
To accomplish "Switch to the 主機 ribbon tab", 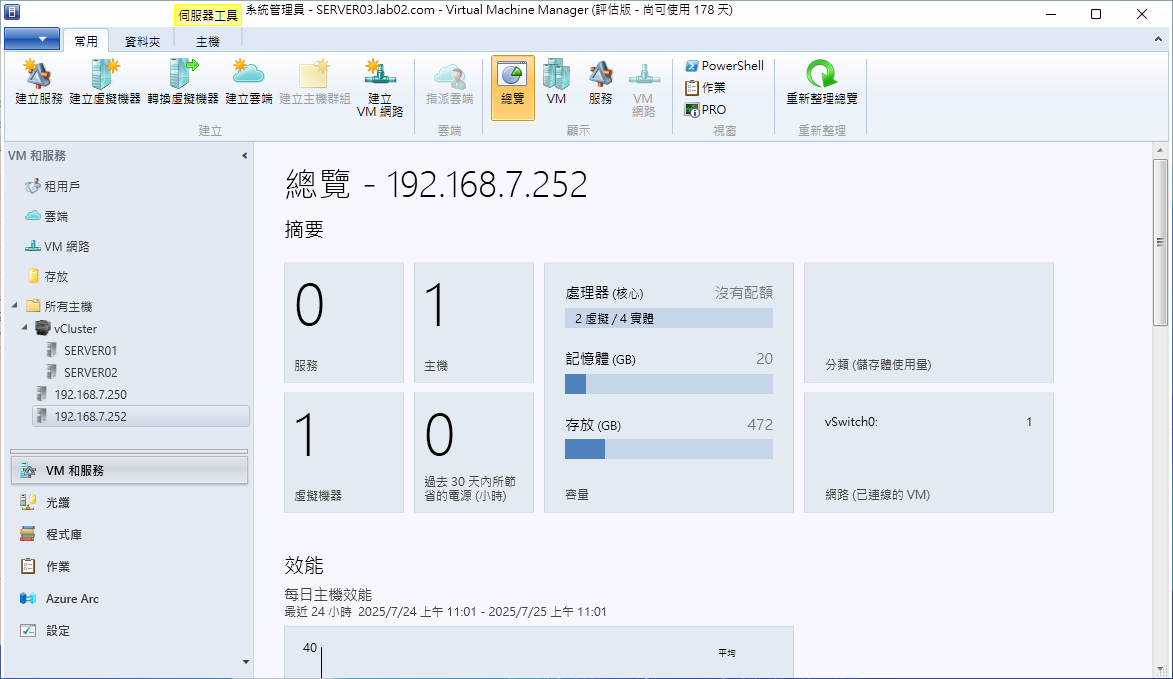I will click(207, 42).
